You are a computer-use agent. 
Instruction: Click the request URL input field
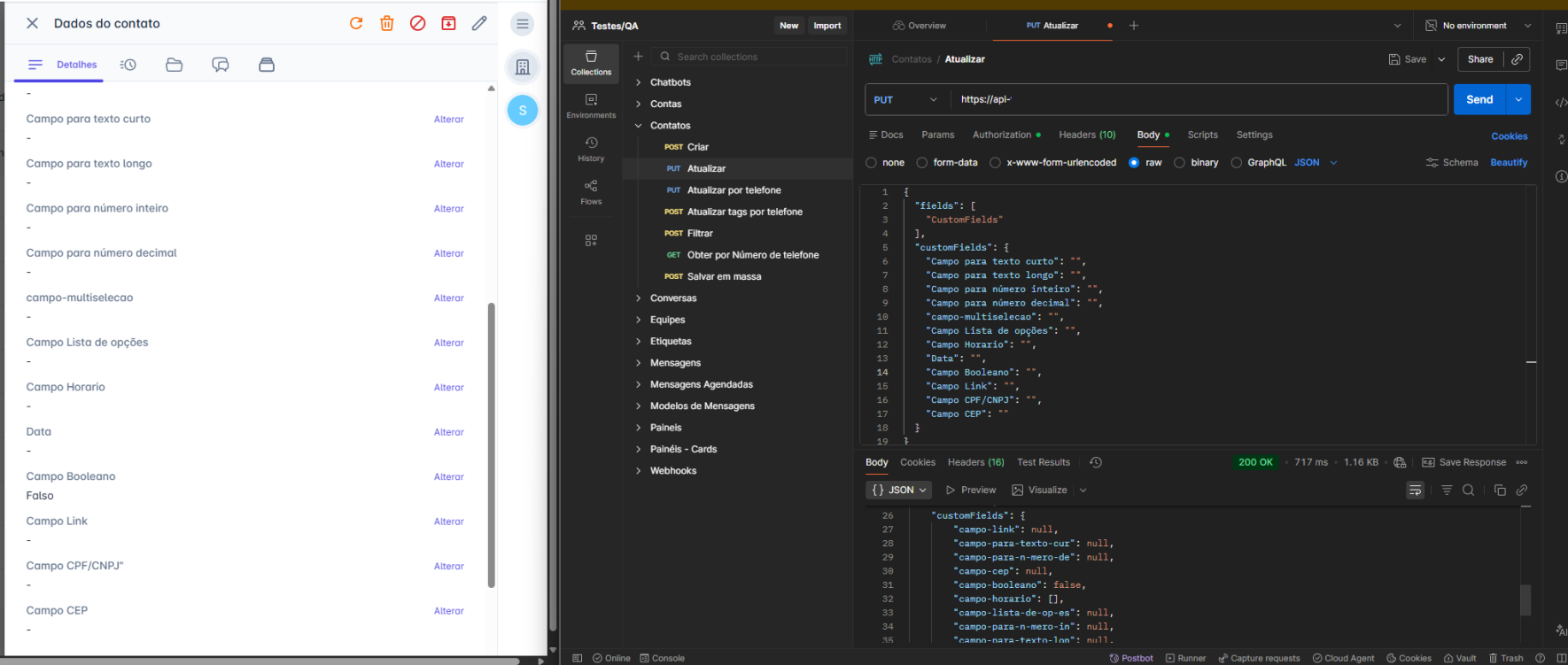click(1196, 100)
